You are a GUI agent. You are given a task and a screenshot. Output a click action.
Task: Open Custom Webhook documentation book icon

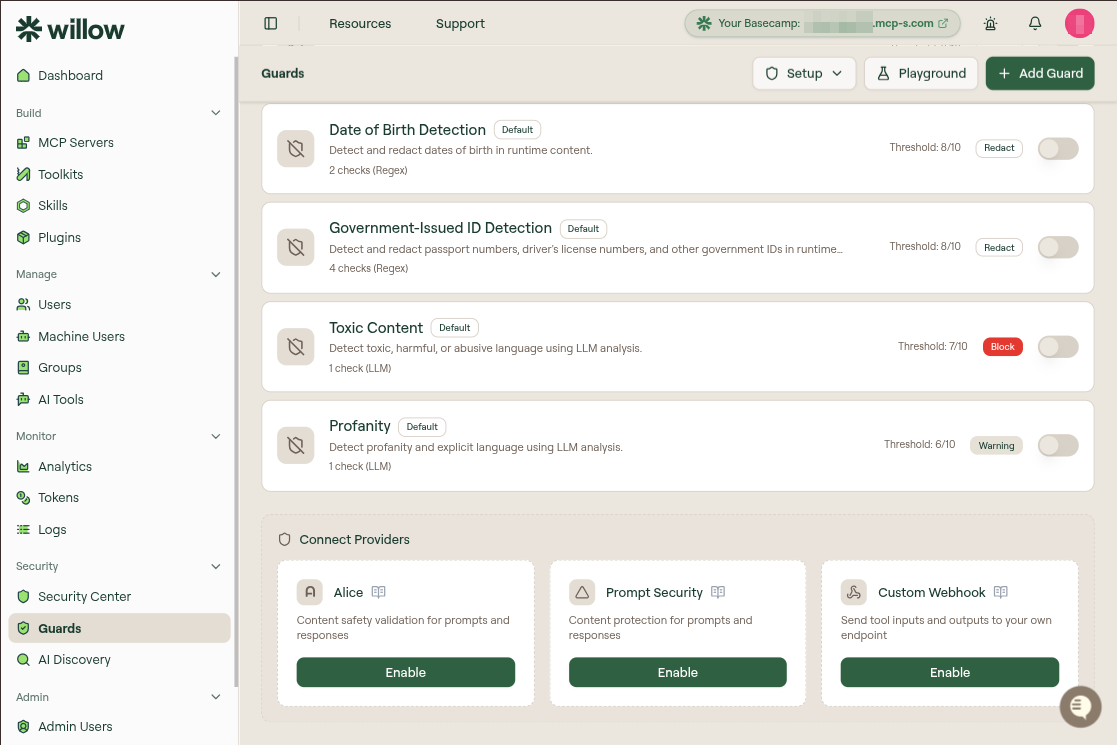click(x=1001, y=592)
